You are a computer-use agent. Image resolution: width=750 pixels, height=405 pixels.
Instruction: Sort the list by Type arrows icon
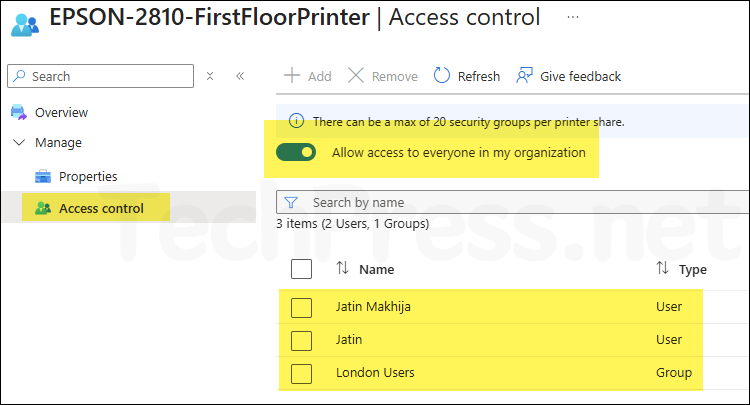(662, 268)
